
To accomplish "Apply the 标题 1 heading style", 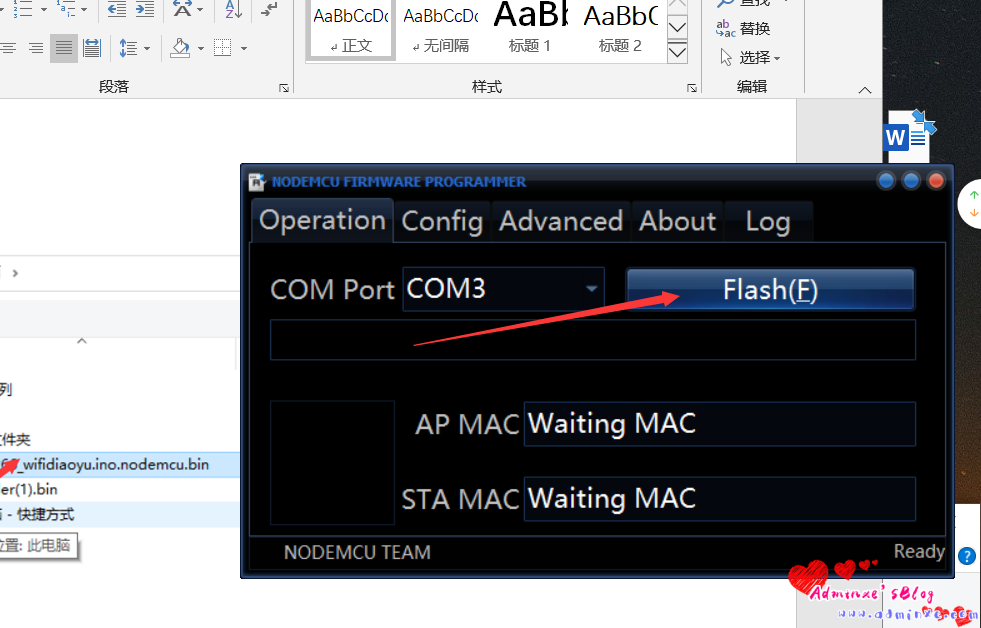I will pos(530,28).
